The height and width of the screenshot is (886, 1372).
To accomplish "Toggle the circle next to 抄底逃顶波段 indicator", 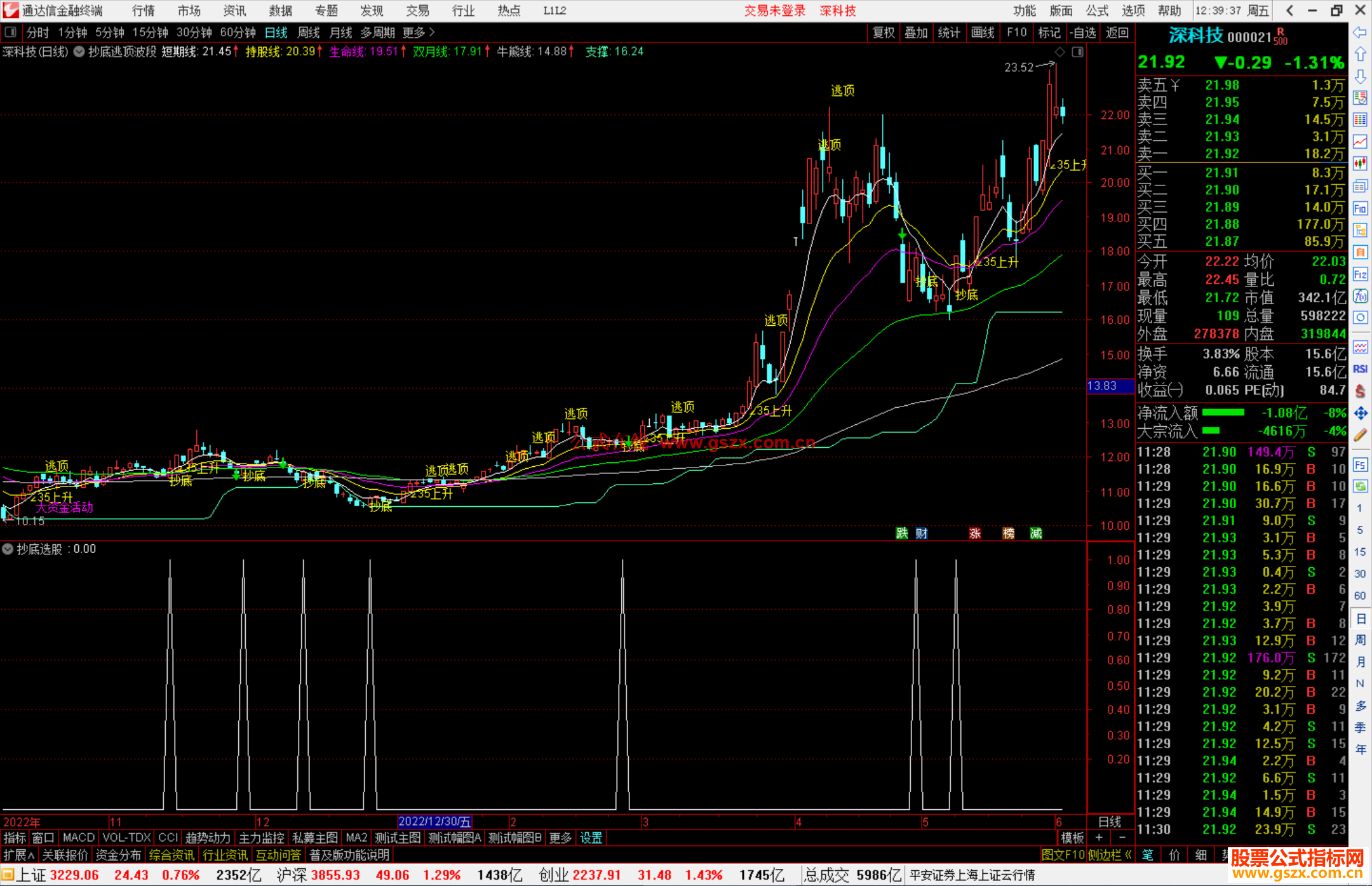I will pos(79,52).
